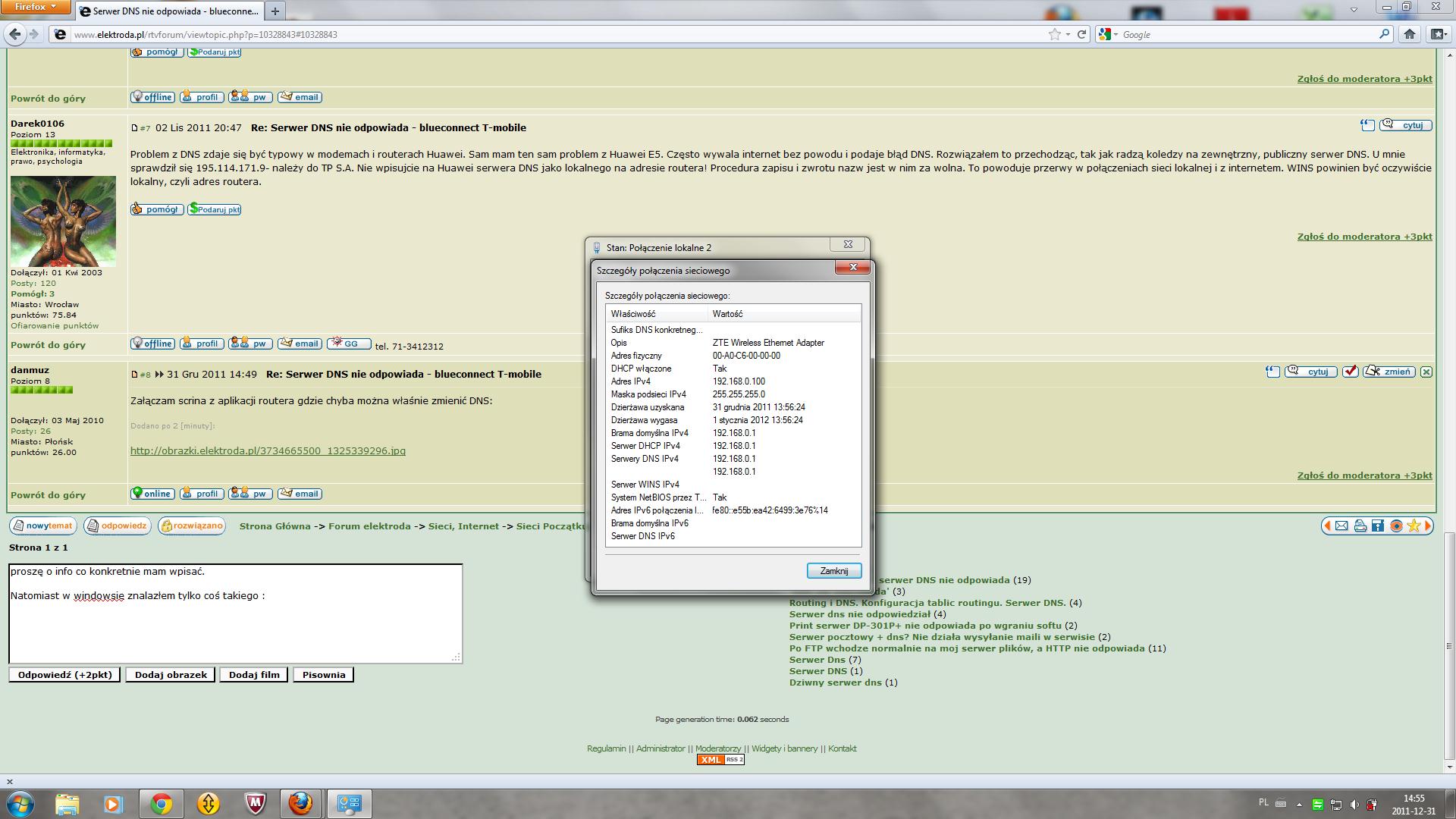1456x819 pixels.
Task: Open the 'Forum elektroda' breadcrumb link
Action: [369, 526]
